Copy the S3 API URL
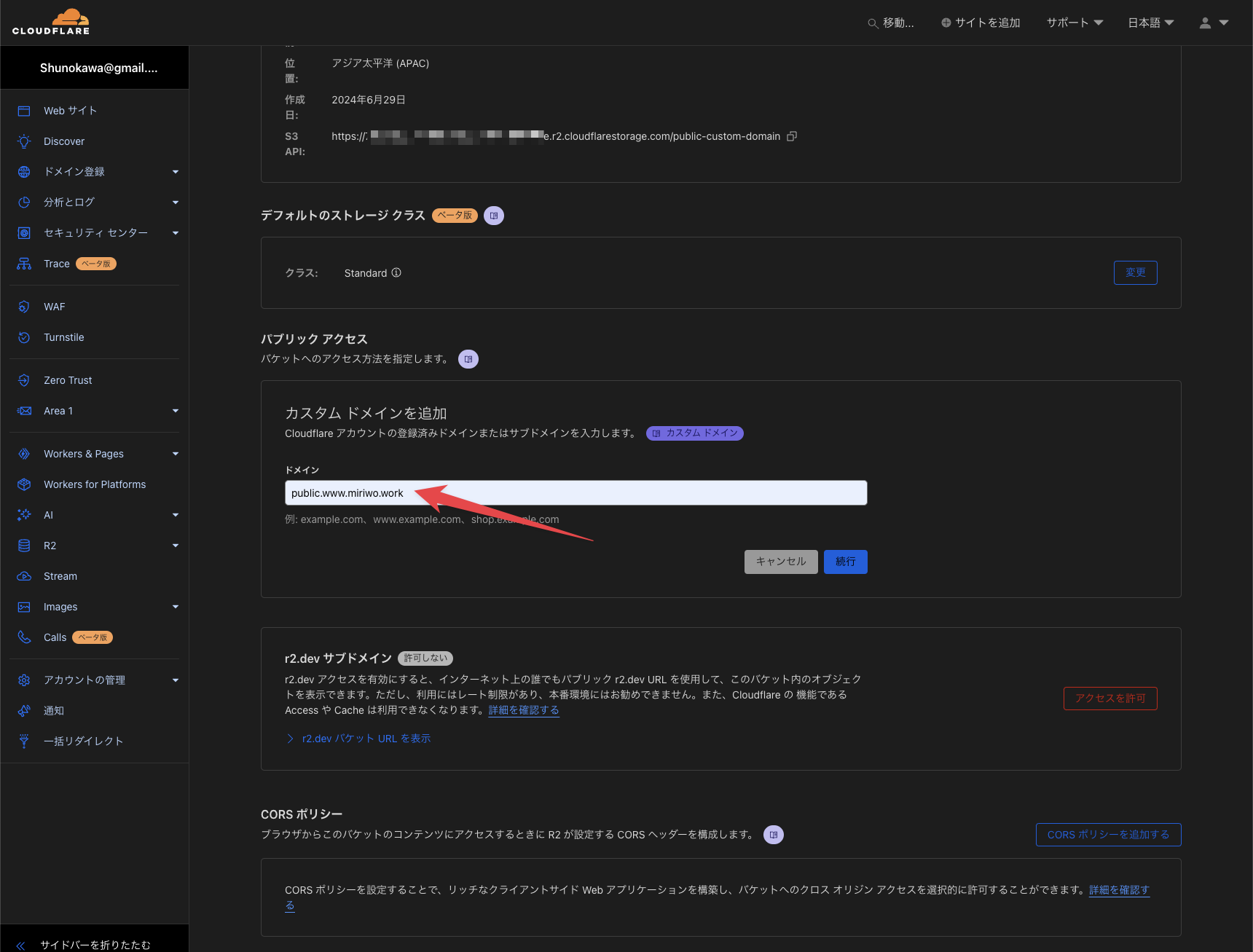This screenshot has width=1253, height=952. [792, 136]
